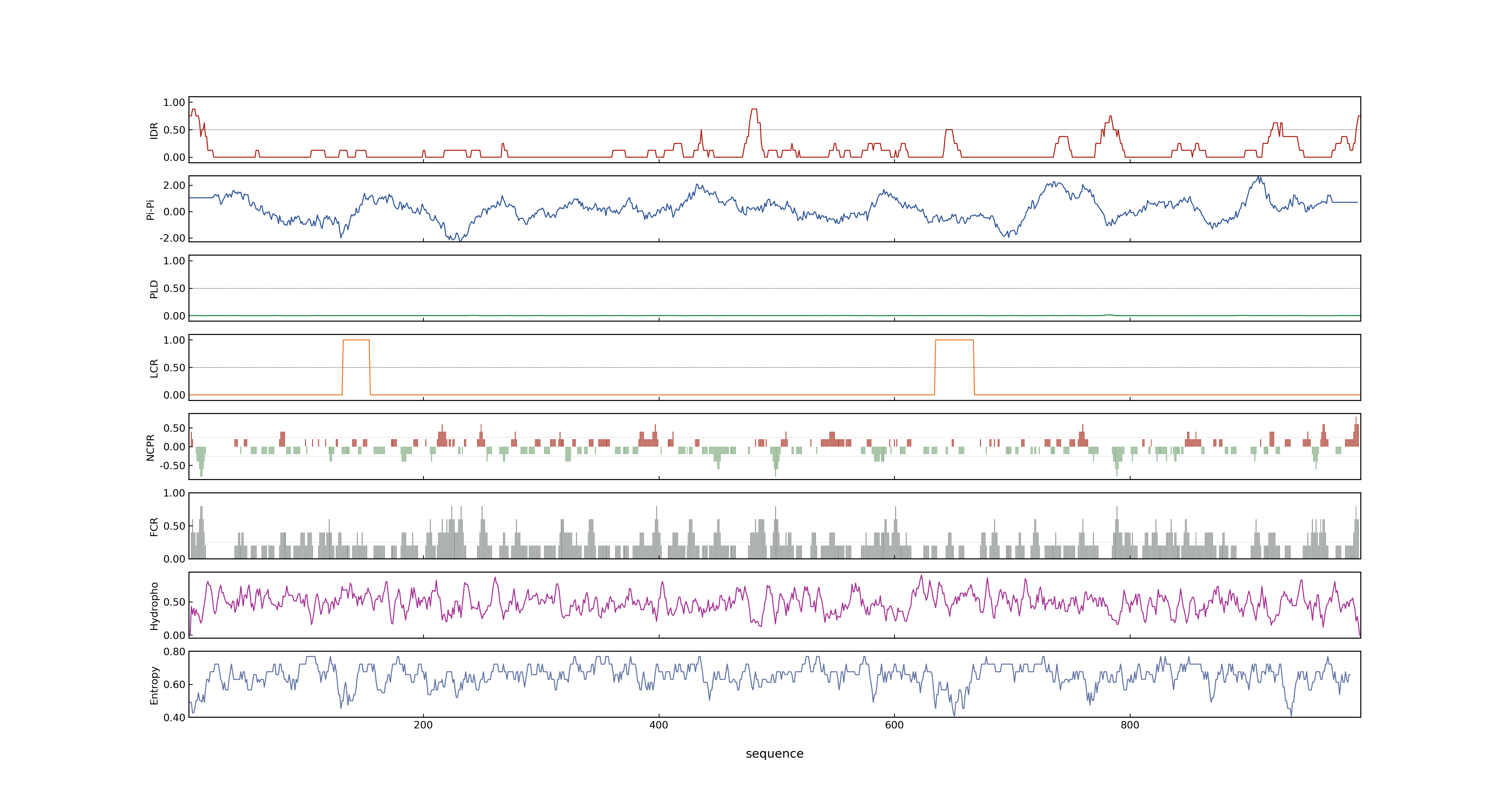Click the LCR y-axis label
The image size is (1512, 806).
(x=154, y=368)
